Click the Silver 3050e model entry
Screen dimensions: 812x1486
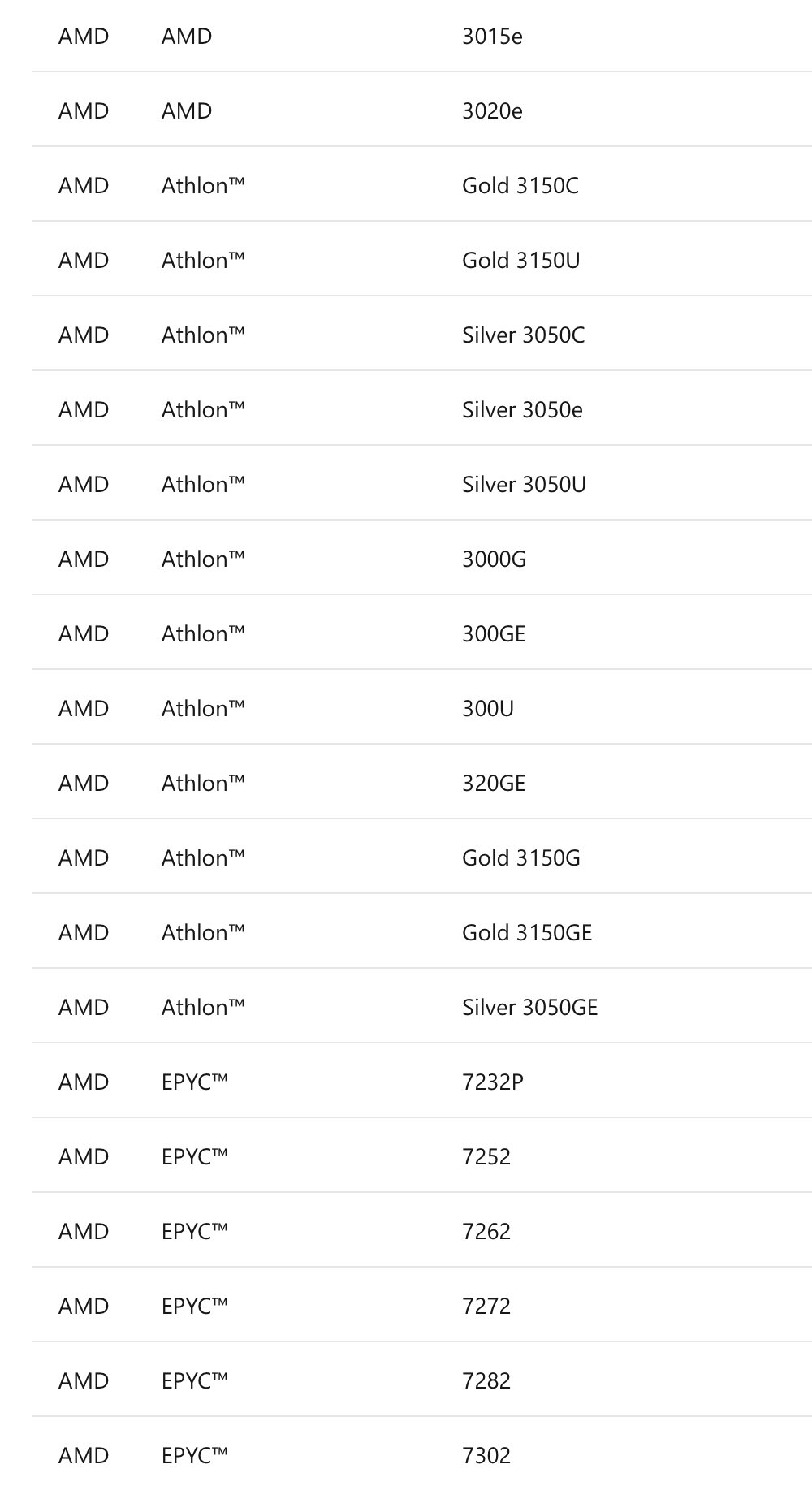pos(522,410)
